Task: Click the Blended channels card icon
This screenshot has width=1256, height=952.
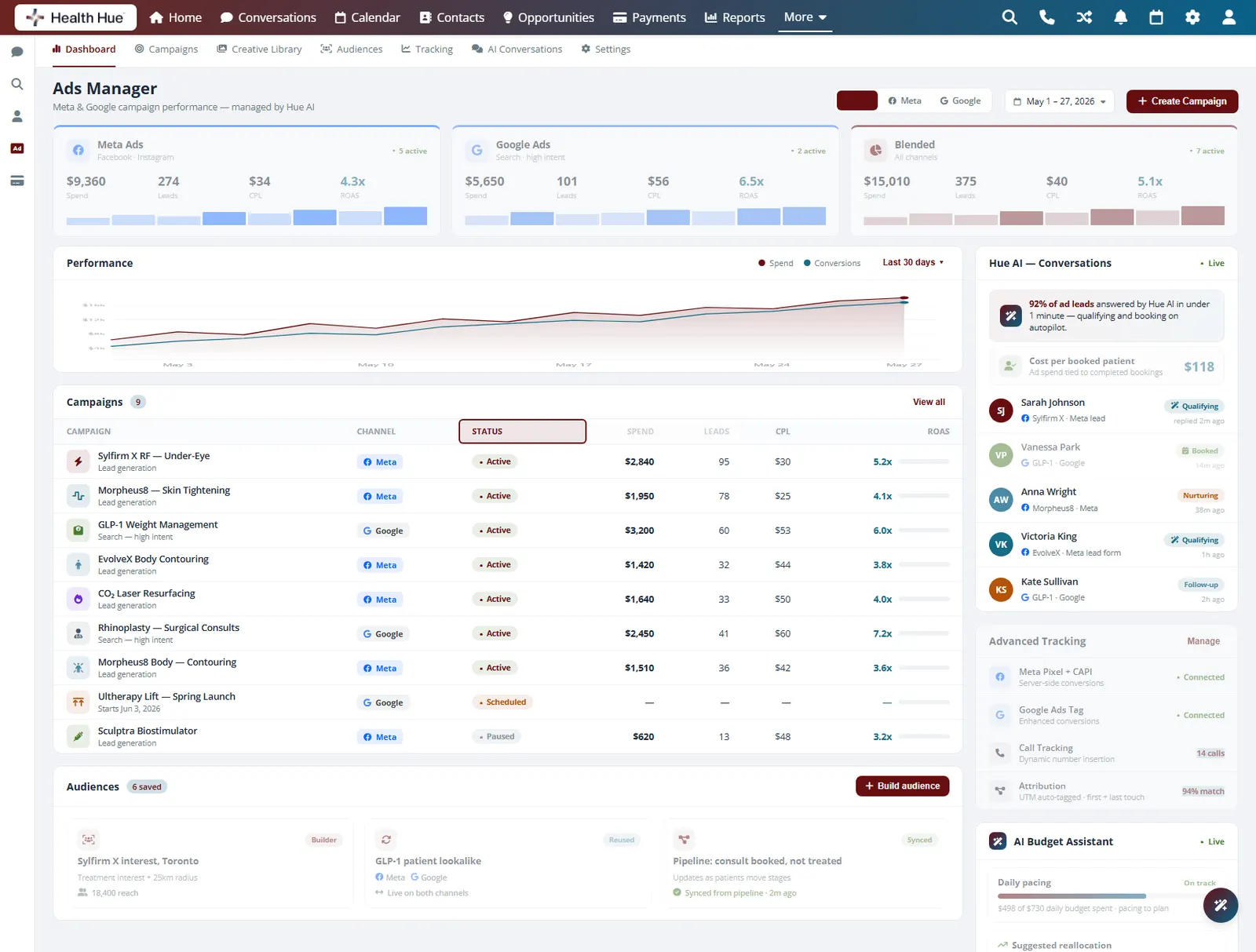Action: (x=875, y=150)
